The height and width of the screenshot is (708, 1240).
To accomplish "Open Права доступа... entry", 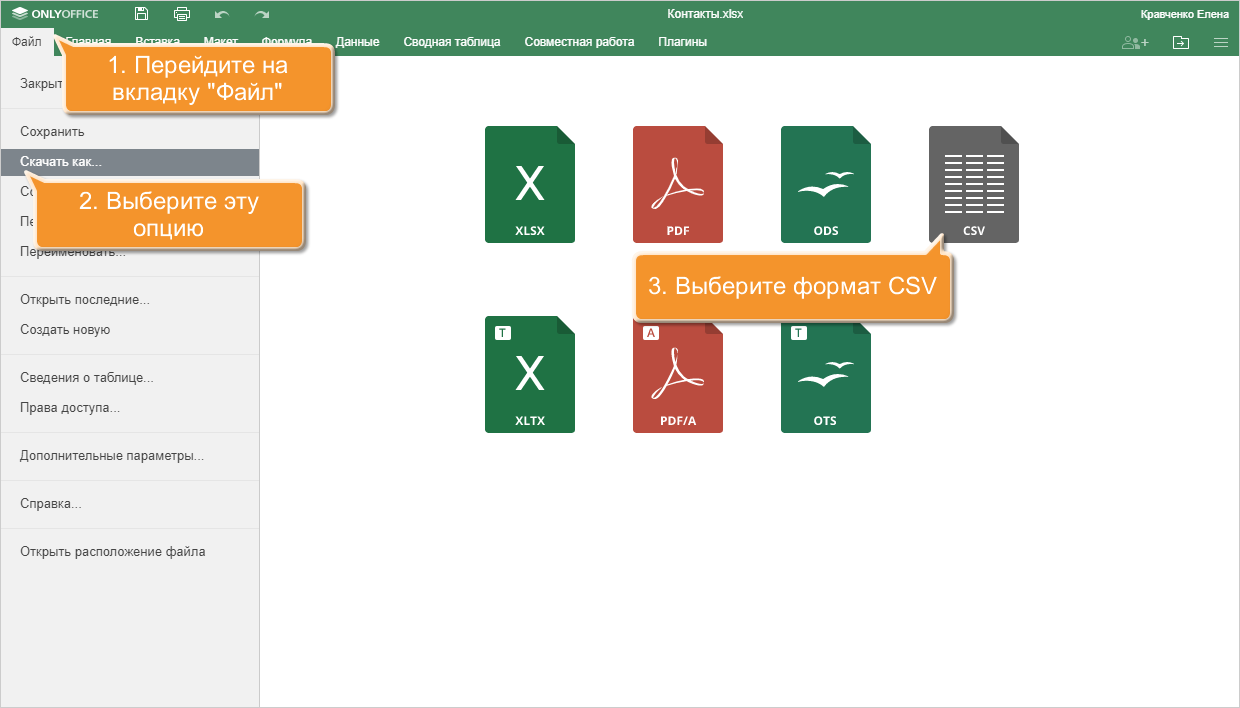I will click(x=130, y=408).
